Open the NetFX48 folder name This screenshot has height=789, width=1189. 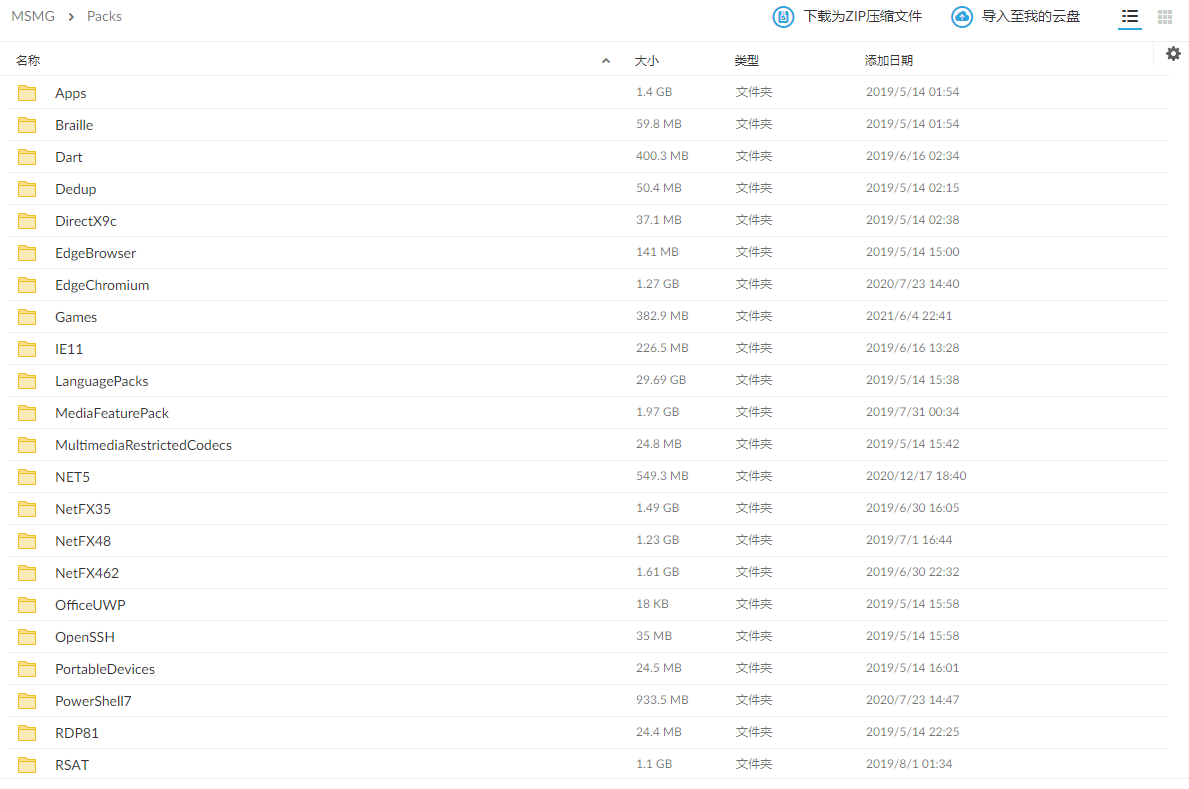click(x=83, y=541)
